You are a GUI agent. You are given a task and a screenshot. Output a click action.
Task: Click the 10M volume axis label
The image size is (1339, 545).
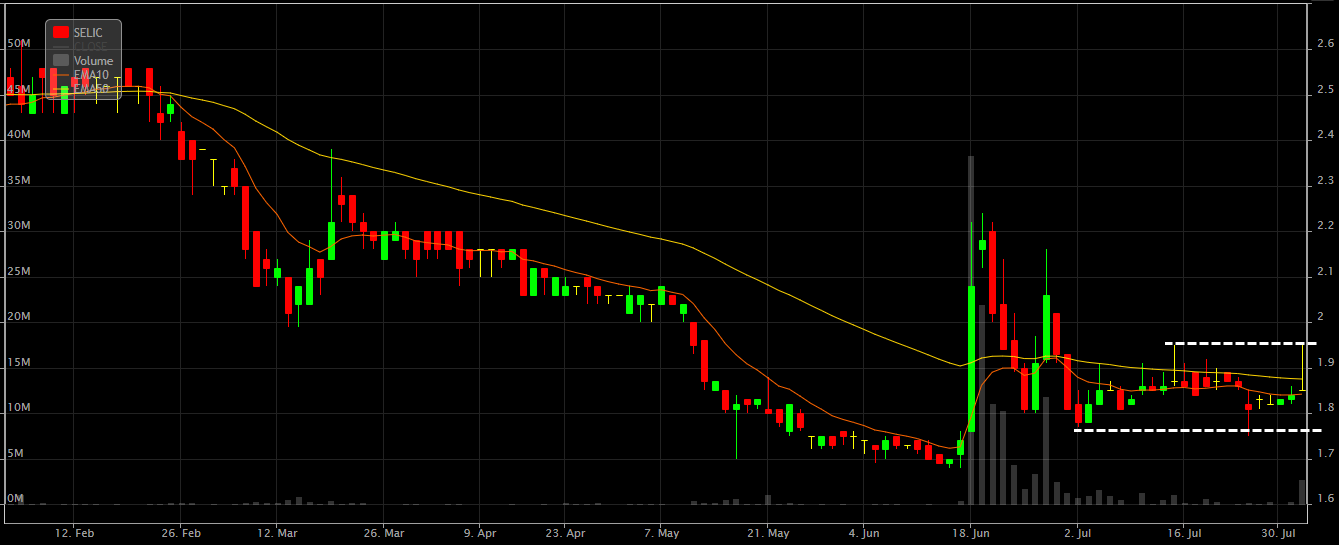tap(18, 408)
